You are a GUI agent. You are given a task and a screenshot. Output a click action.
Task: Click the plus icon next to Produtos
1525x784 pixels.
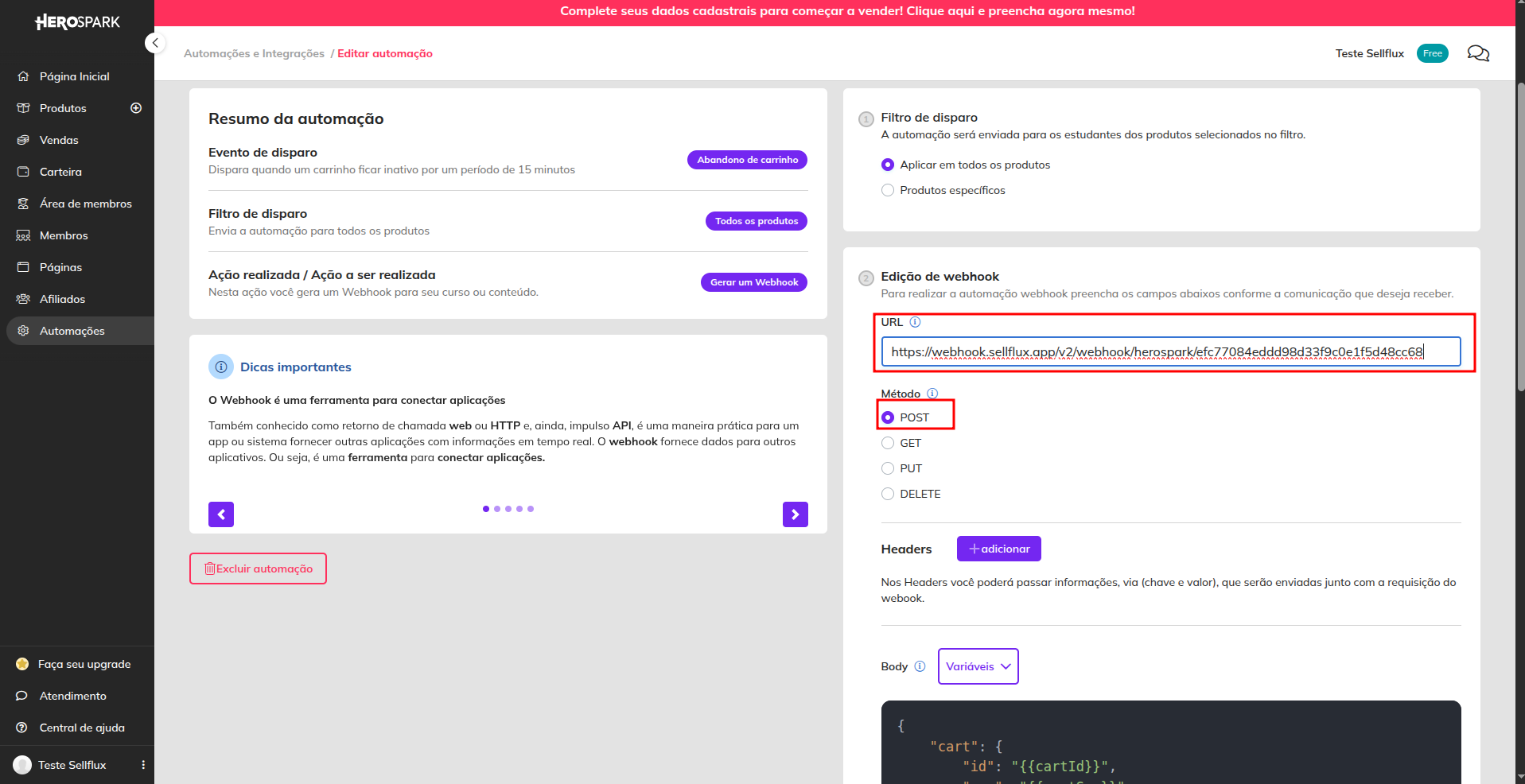point(136,108)
